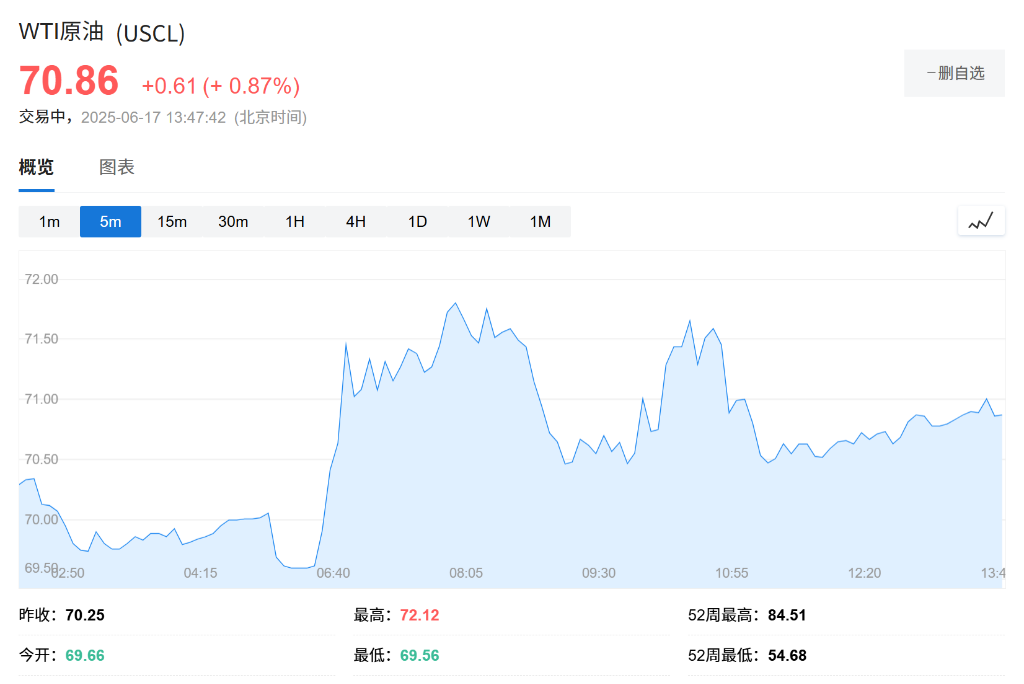Click the 72.00 price axis label
This screenshot has width=1024, height=684.
point(41,279)
